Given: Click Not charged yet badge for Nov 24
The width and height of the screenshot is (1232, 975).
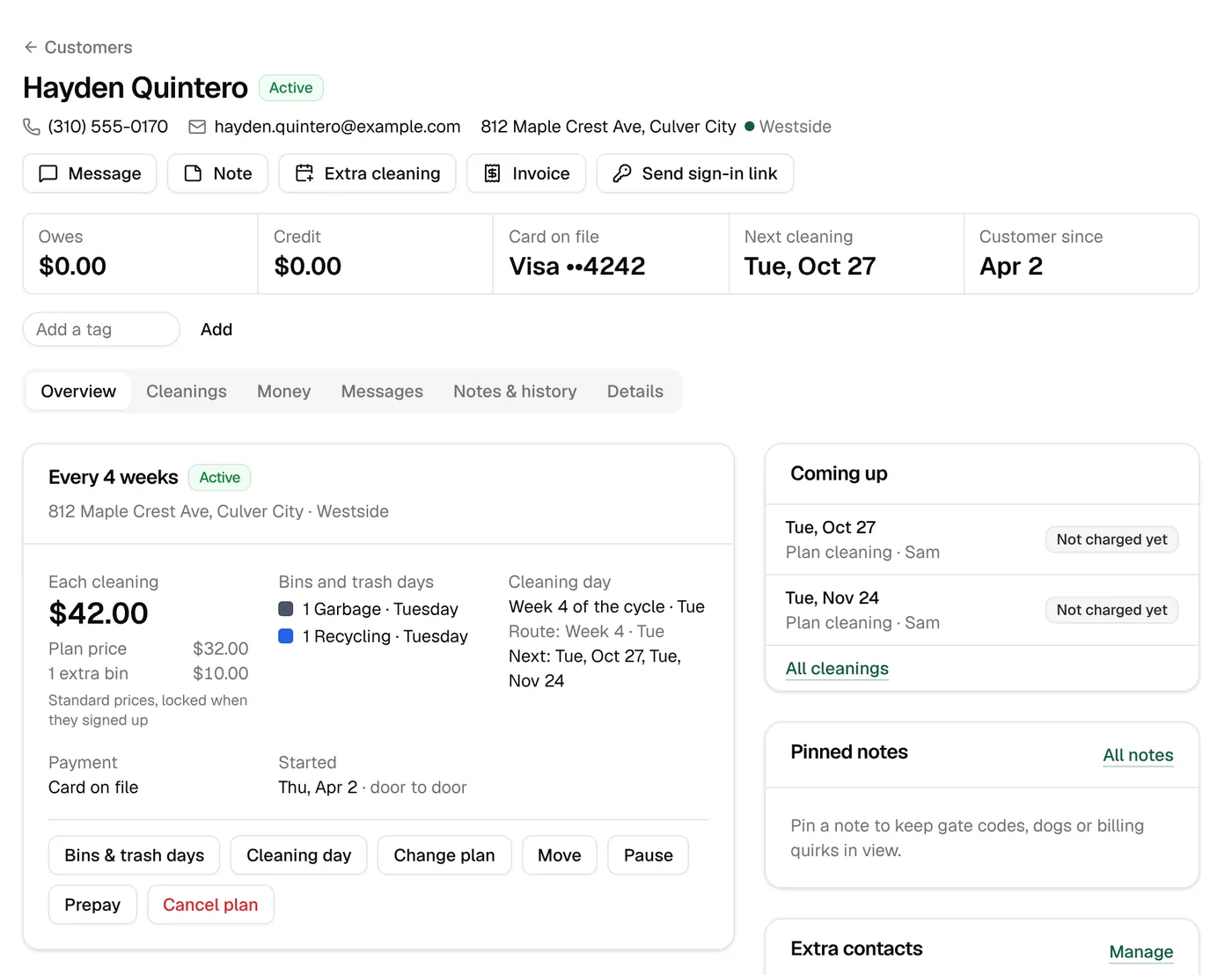Looking at the screenshot, I should click(1111, 610).
